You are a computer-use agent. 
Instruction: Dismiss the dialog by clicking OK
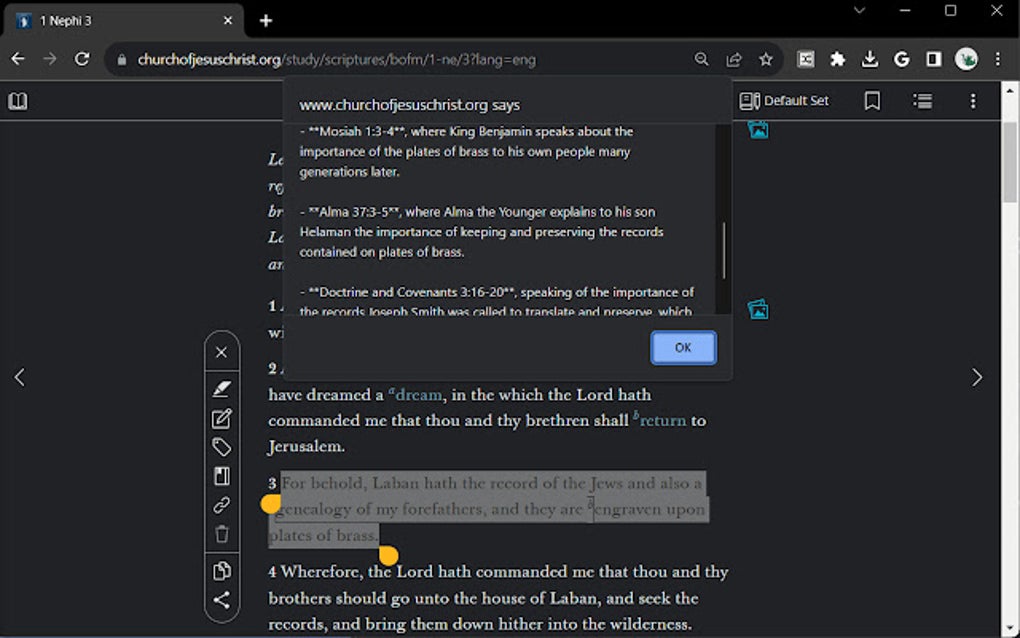tap(683, 347)
